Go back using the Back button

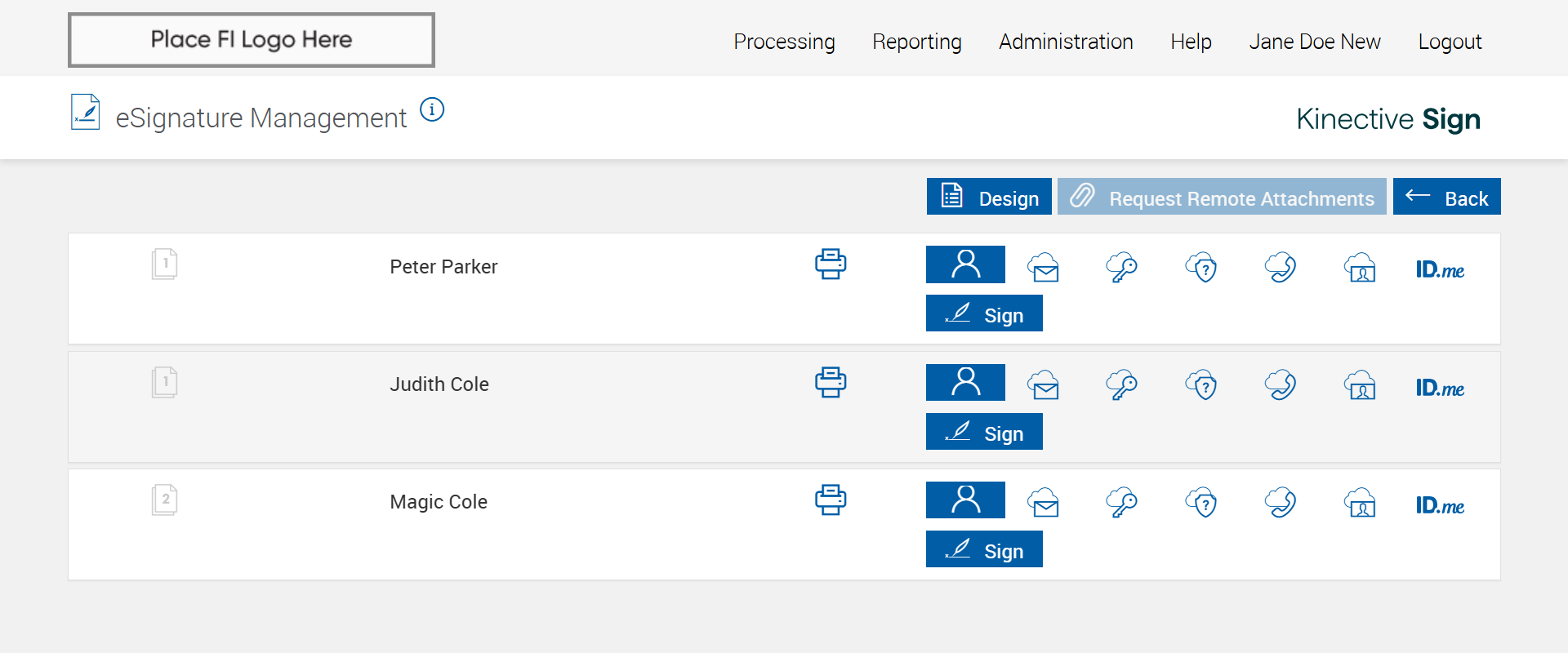[x=1446, y=197]
